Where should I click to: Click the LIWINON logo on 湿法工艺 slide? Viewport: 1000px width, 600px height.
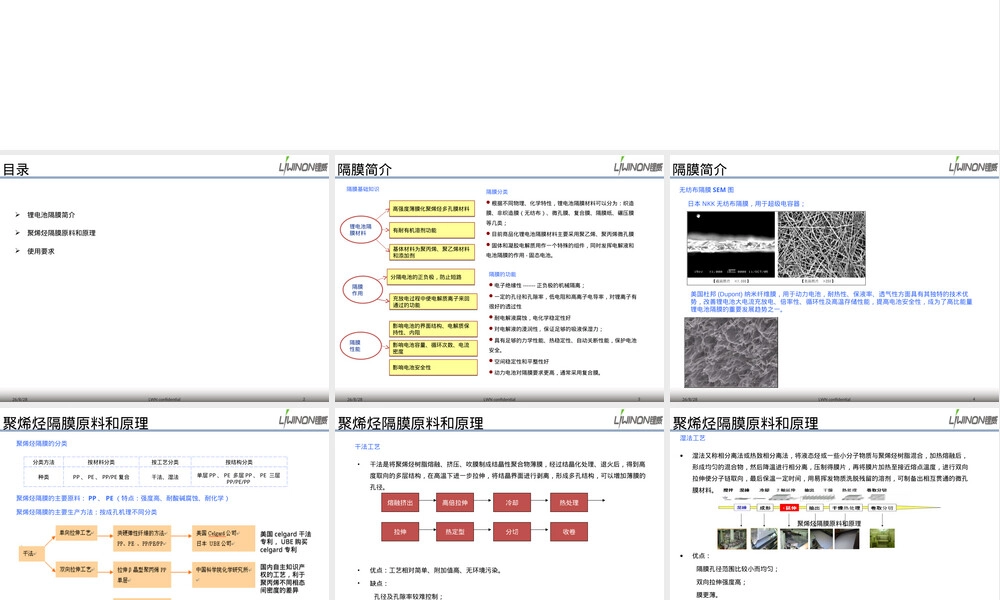point(973,418)
